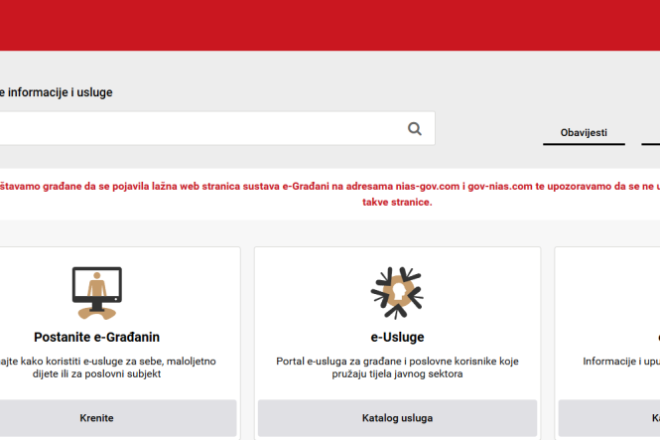Click the e-Građanin card description text
The height and width of the screenshot is (440, 660).
tap(108, 368)
